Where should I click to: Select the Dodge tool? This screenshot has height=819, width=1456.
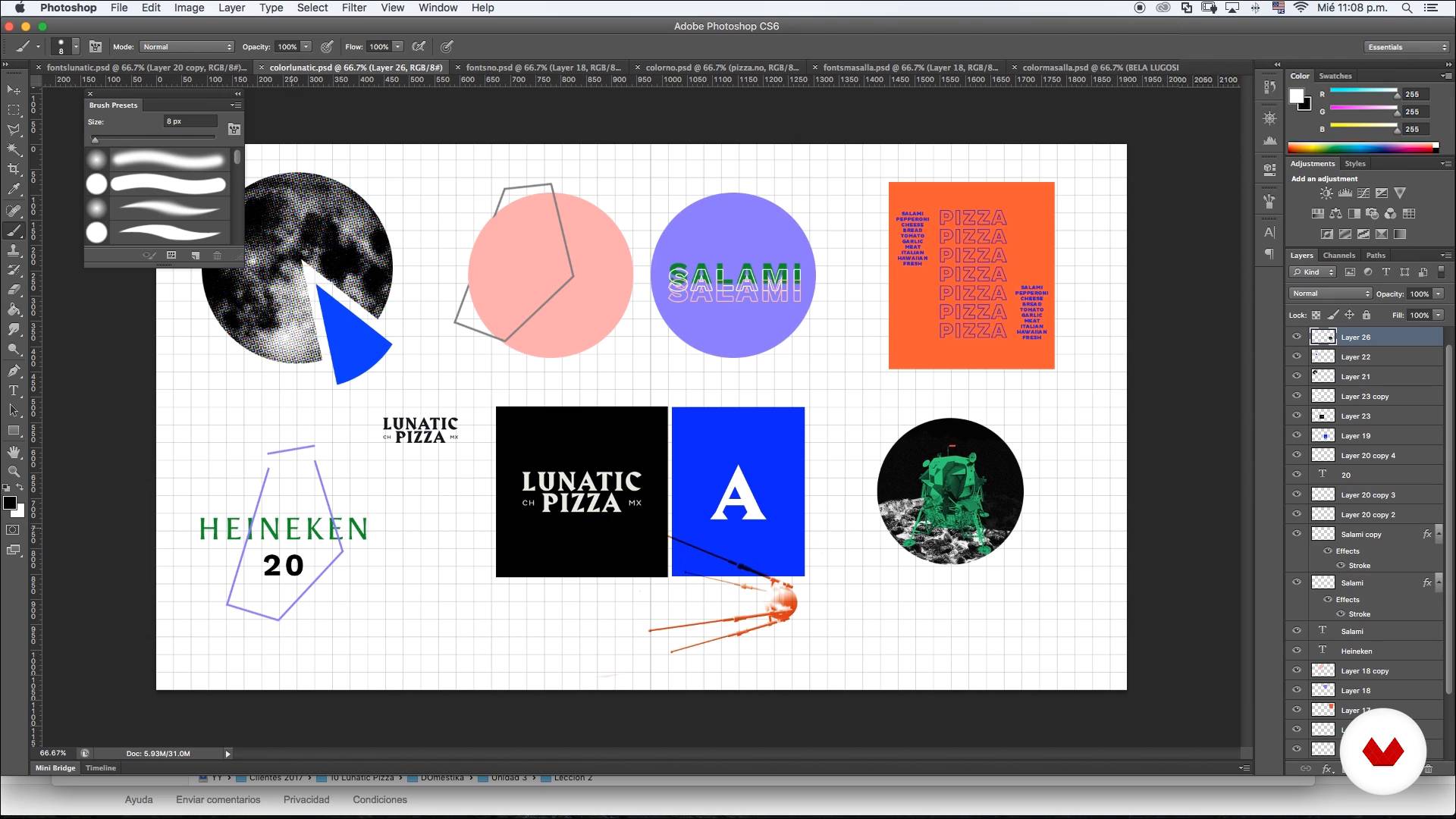14,350
